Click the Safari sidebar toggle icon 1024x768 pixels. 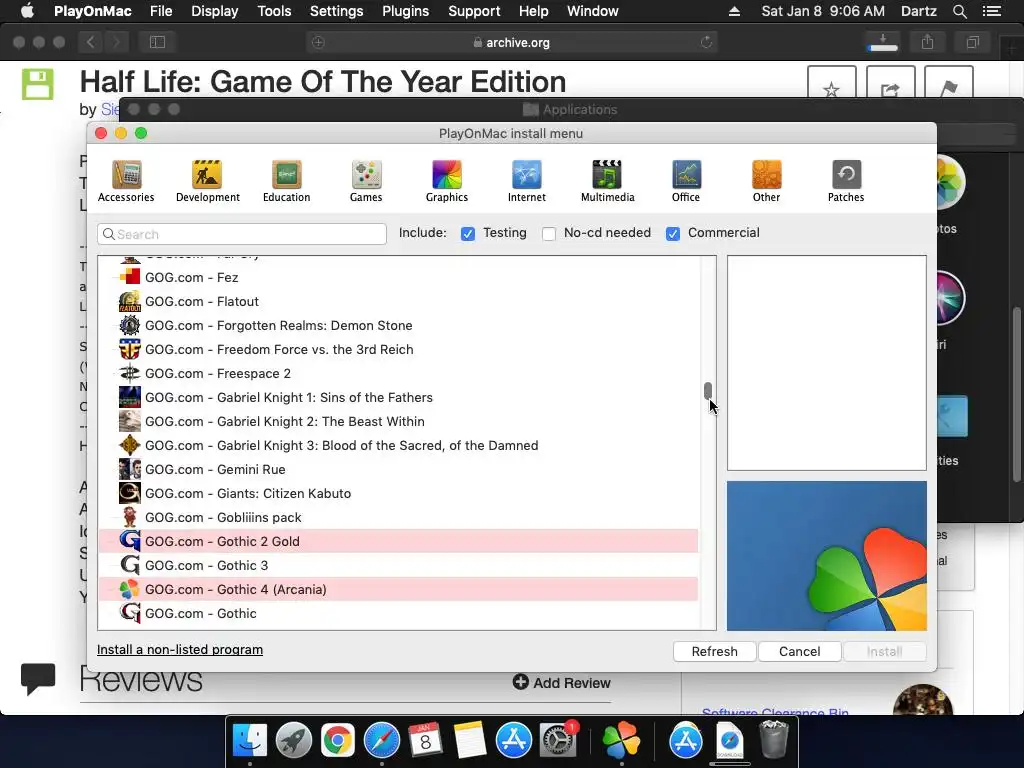(x=157, y=42)
